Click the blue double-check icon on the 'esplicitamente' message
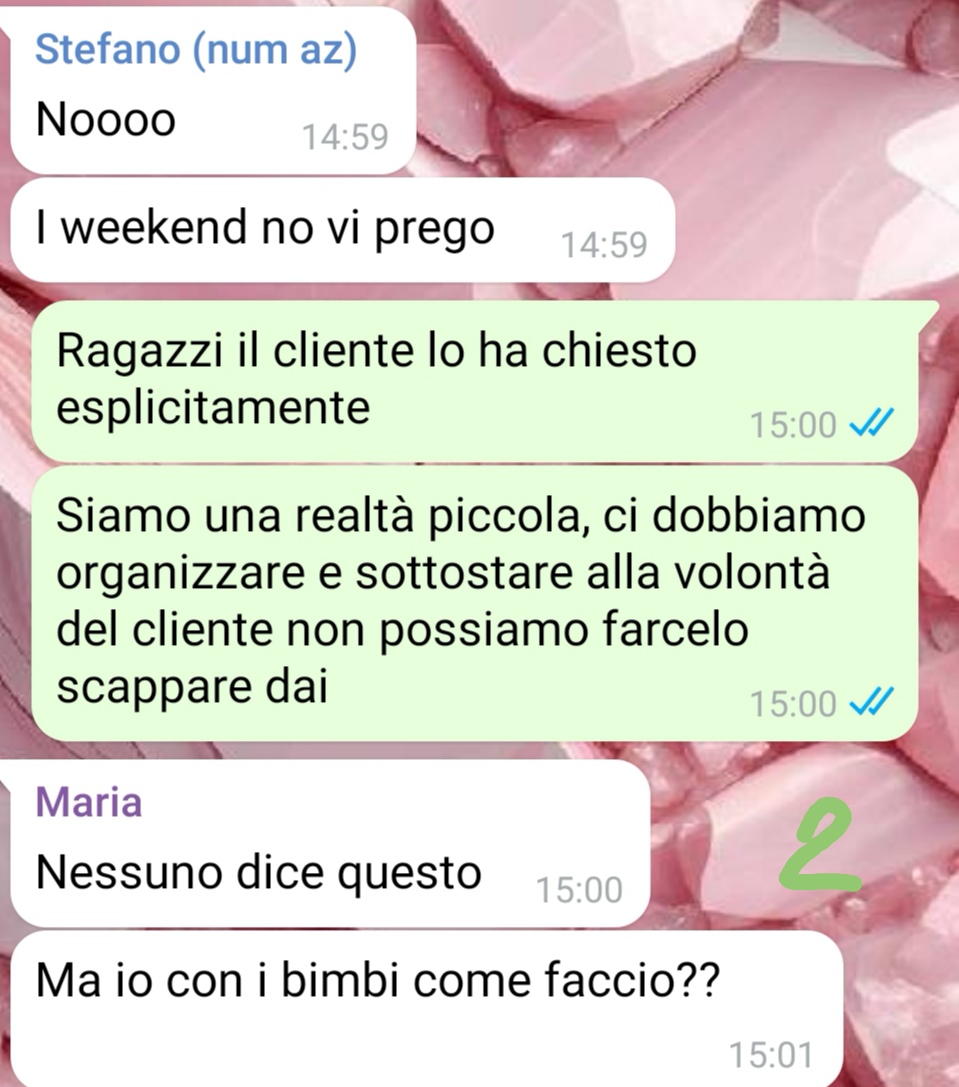959x1087 pixels. coord(872,422)
